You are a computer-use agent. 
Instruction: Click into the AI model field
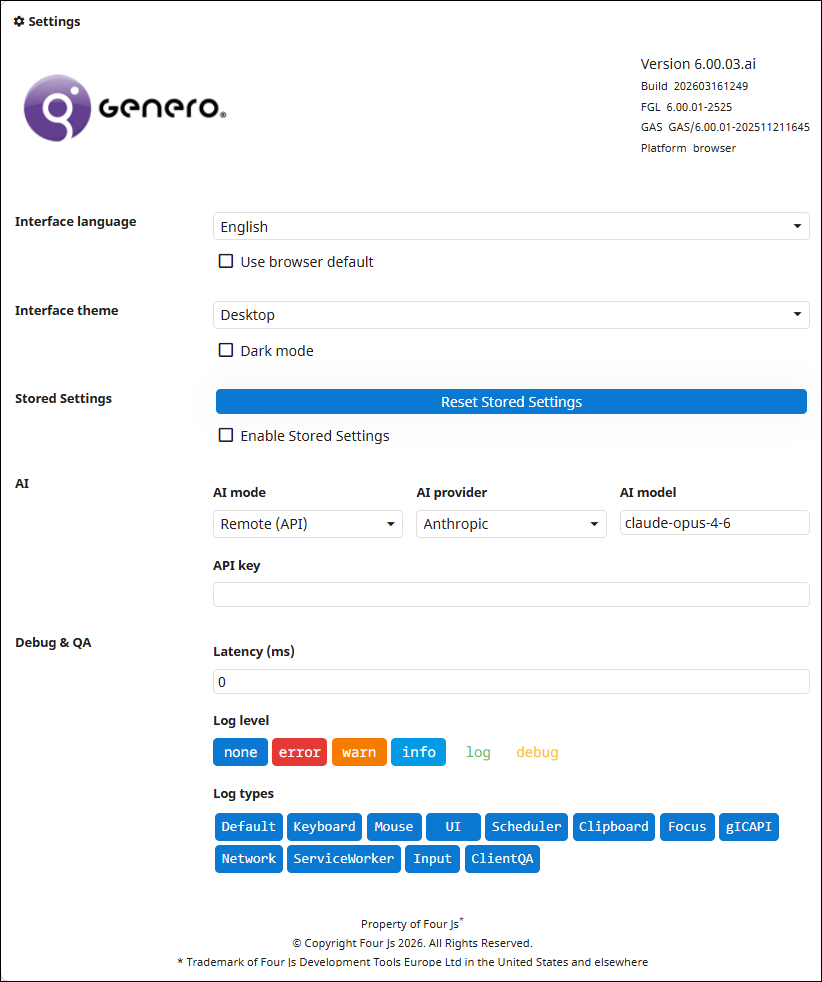pos(714,523)
